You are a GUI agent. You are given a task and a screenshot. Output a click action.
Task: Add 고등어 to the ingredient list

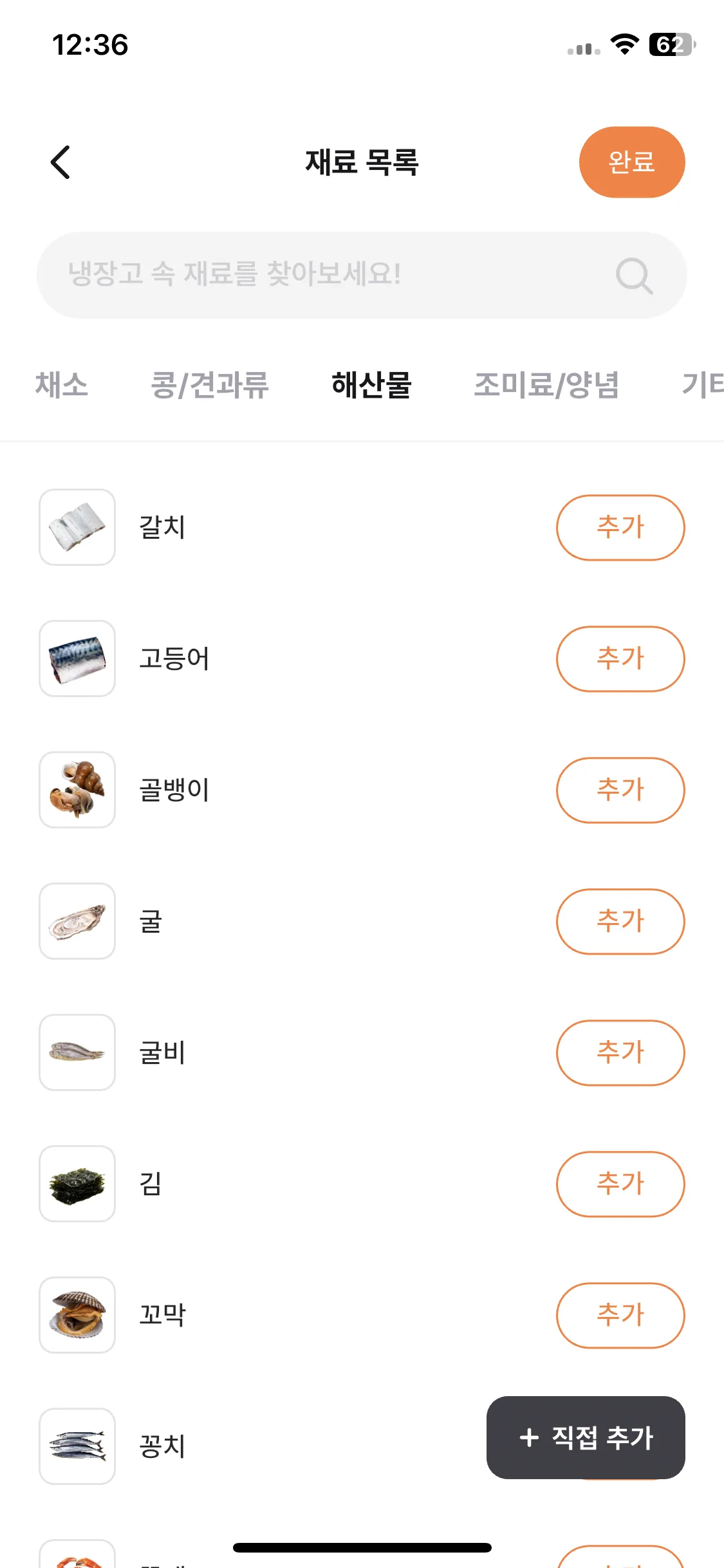pos(620,658)
